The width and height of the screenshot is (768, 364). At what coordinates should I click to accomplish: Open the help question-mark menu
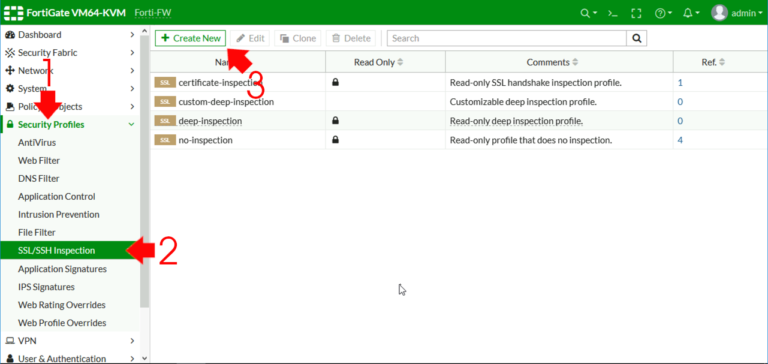663,13
